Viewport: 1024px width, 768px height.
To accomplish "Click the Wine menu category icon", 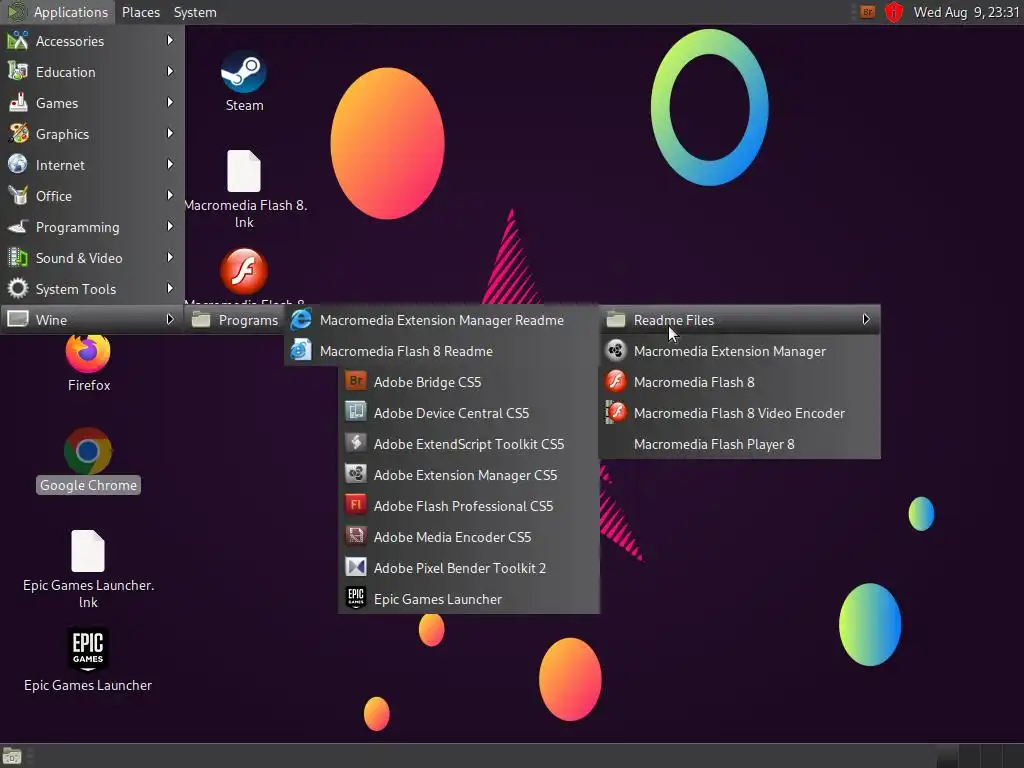I will click(18, 319).
